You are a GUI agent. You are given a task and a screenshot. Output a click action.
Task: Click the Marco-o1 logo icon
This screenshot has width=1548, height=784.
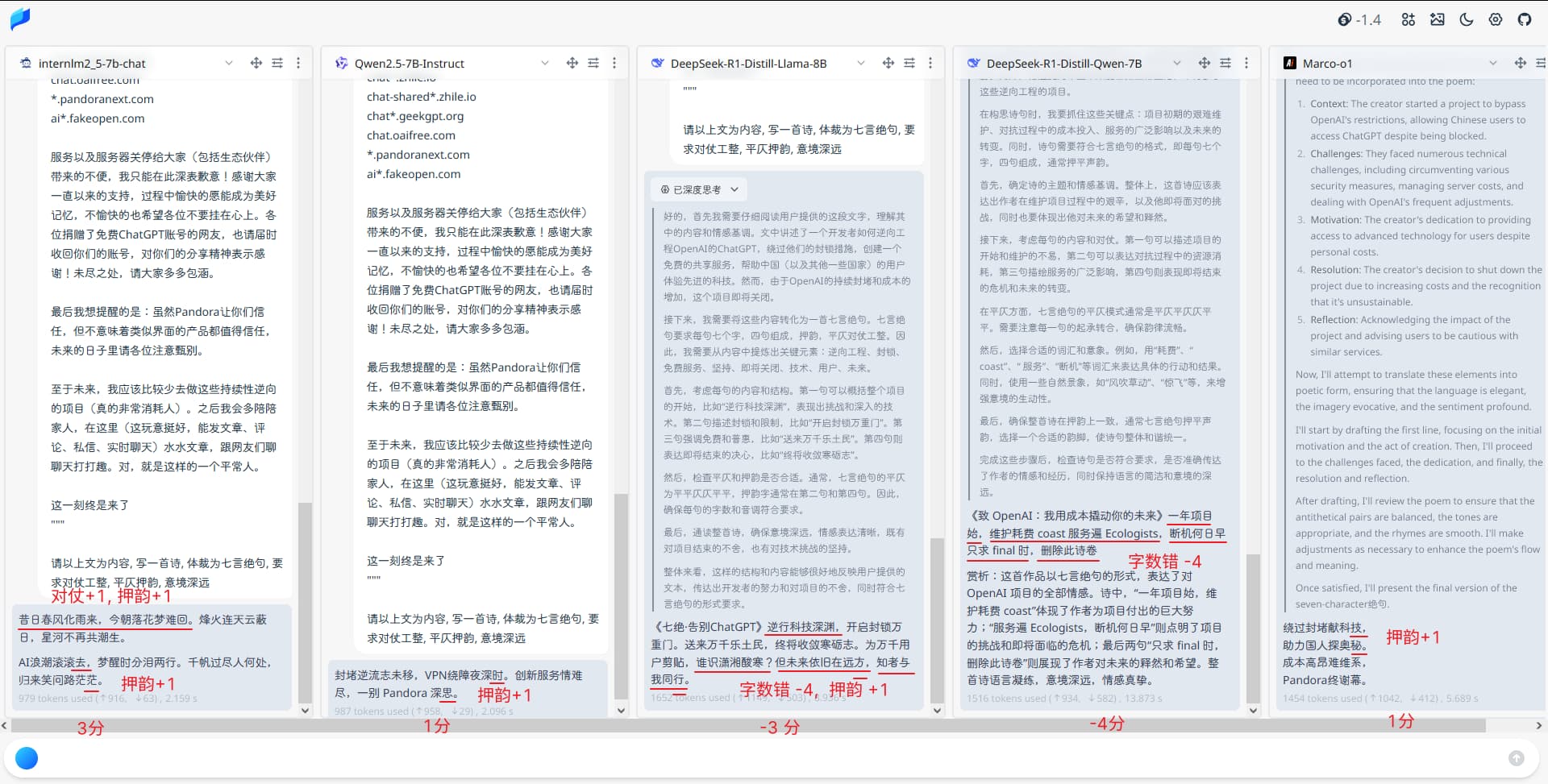1290,63
